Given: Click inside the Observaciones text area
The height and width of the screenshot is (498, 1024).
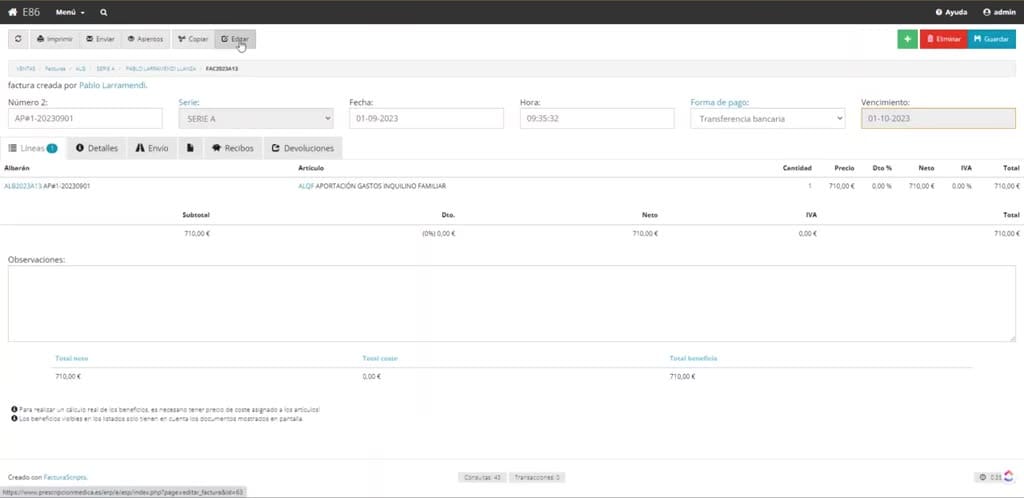Looking at the screenshot, I should click(x=511, y=303).
